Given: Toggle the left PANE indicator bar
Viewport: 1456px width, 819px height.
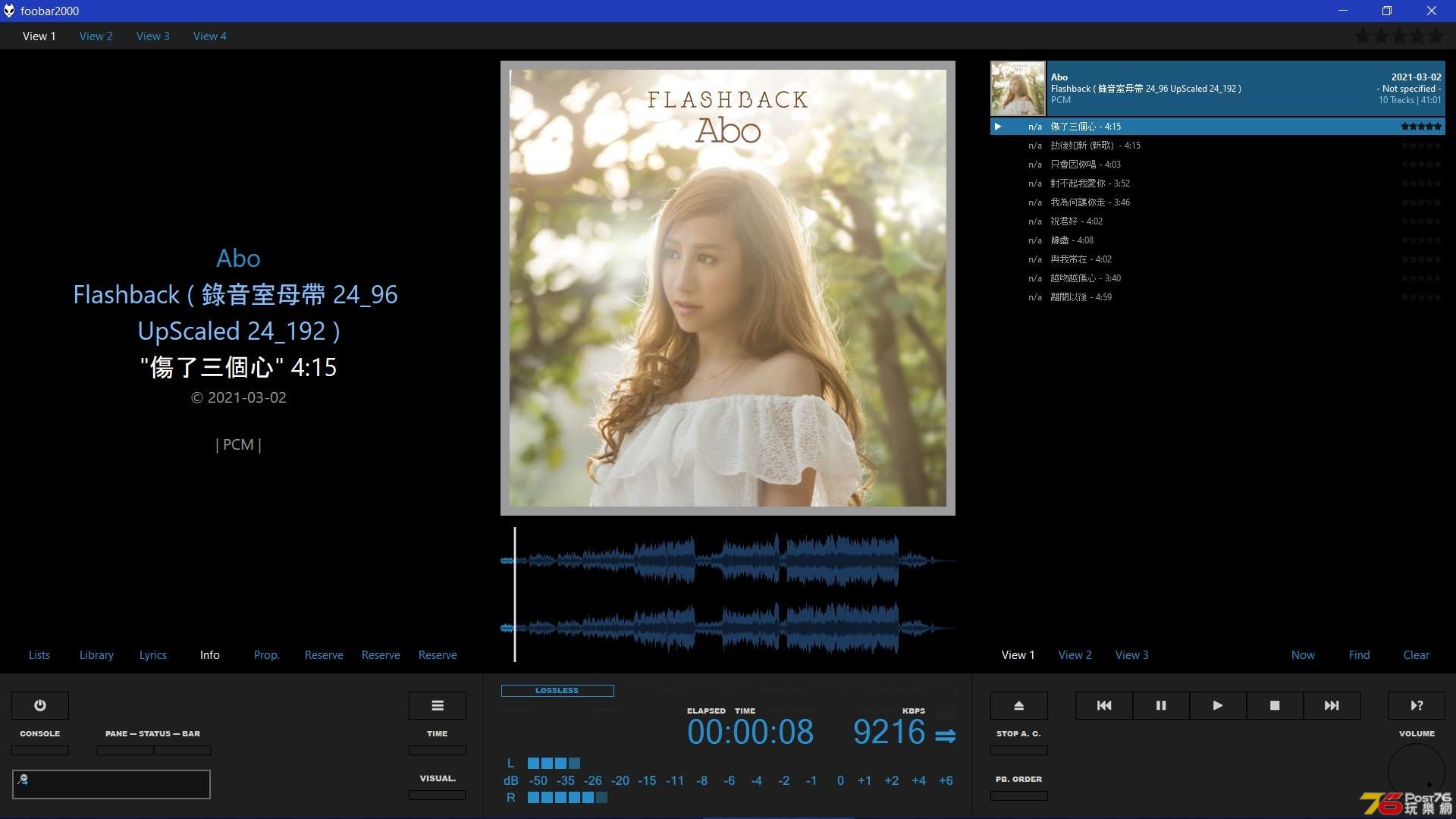Looking at the screenshot, I should point(125,750).
